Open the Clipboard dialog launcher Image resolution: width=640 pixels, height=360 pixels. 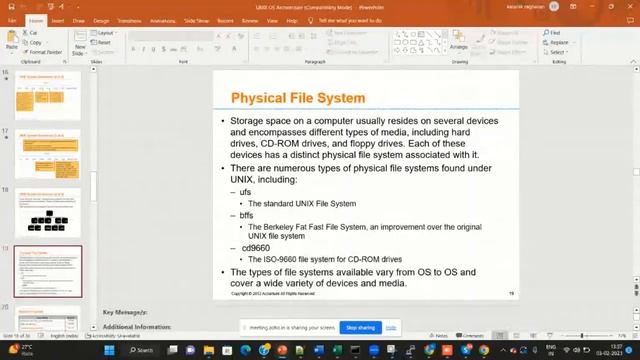64,62
